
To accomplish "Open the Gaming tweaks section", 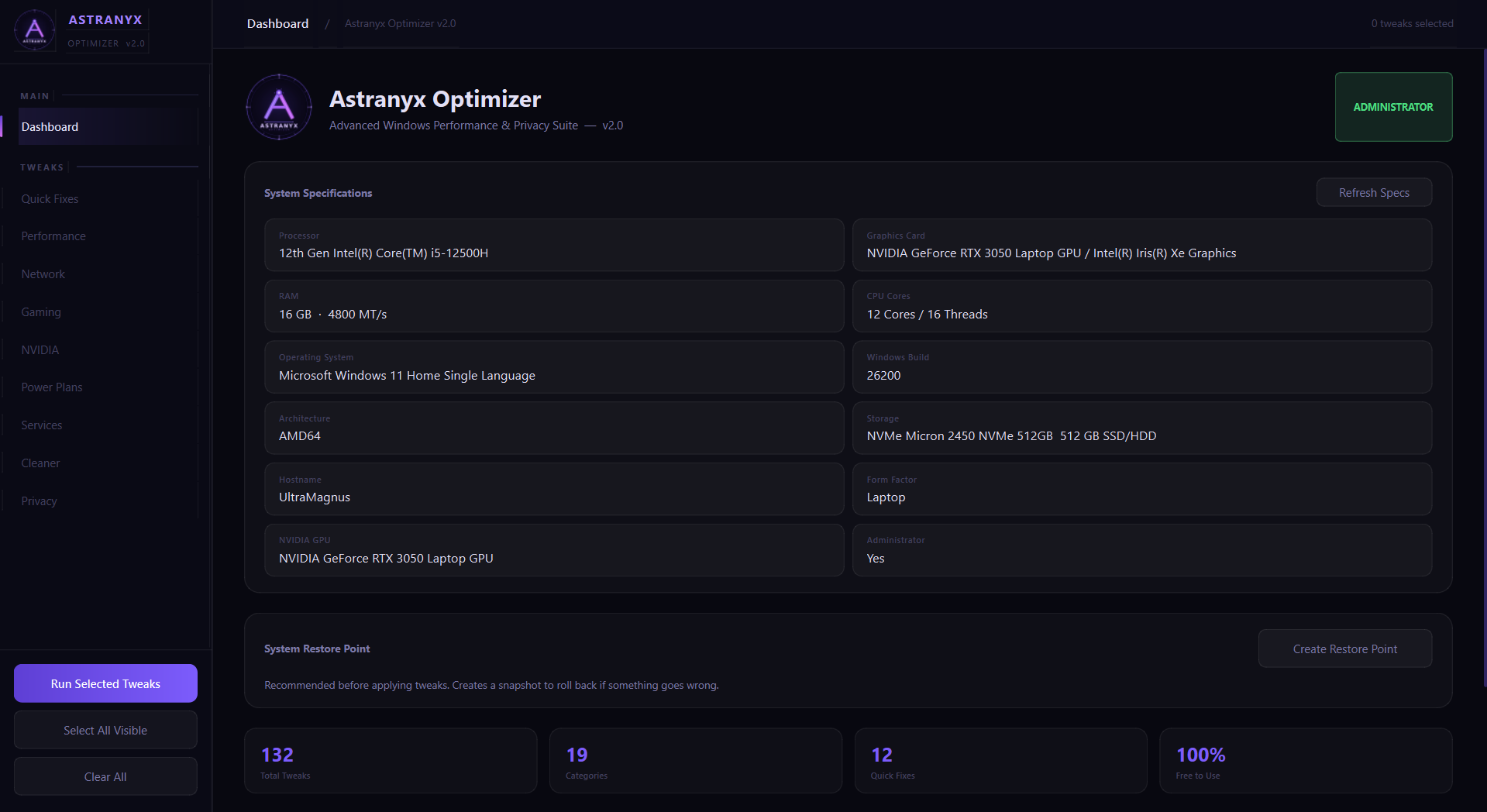I will point(41,311).
